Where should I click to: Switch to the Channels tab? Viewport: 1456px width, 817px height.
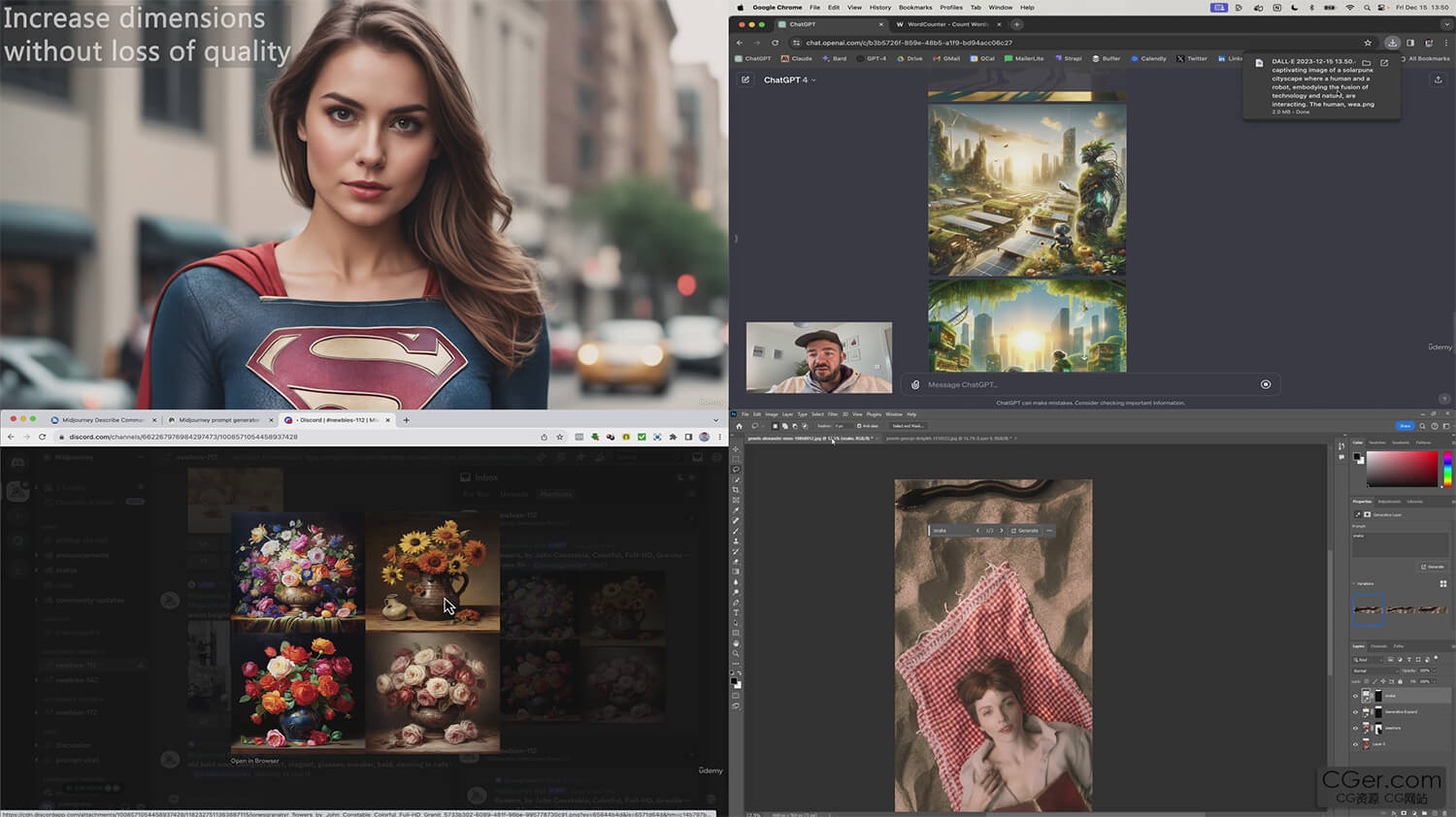coord(1378,645)
